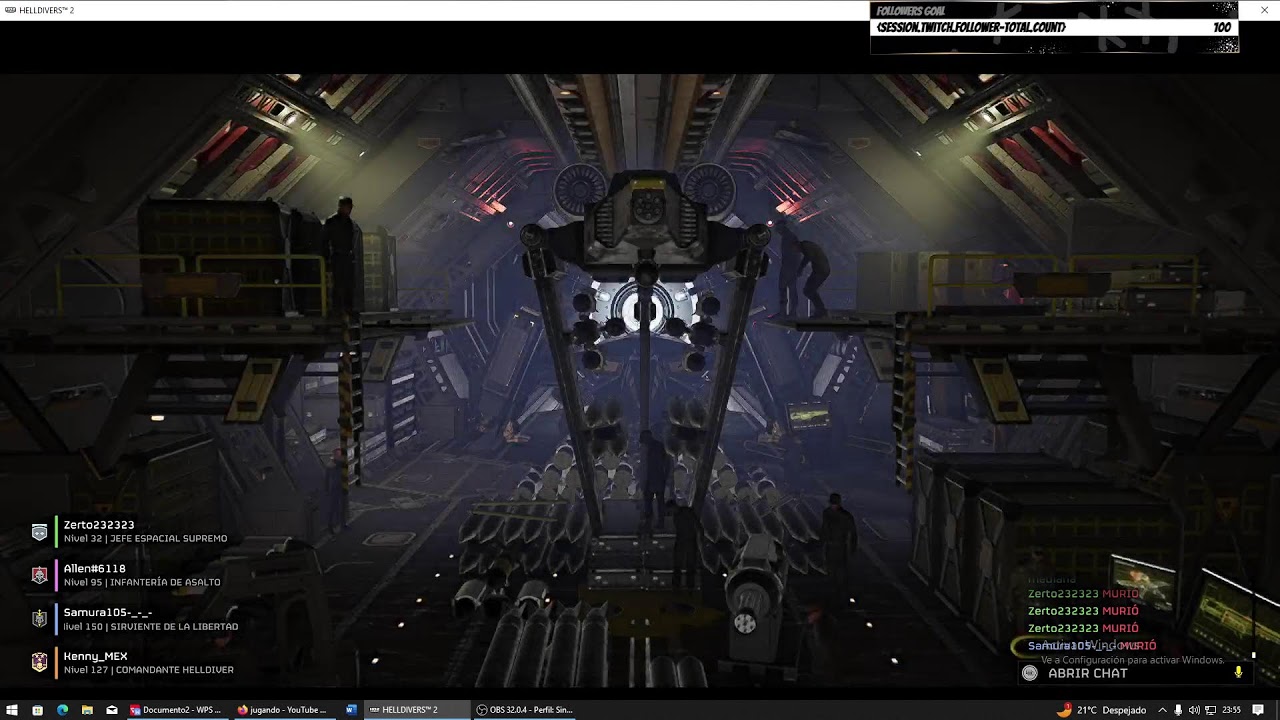
Task: Switch to the jugando - YouTube Firefox window
Action: pyautogui.click(x=283, y=710)
